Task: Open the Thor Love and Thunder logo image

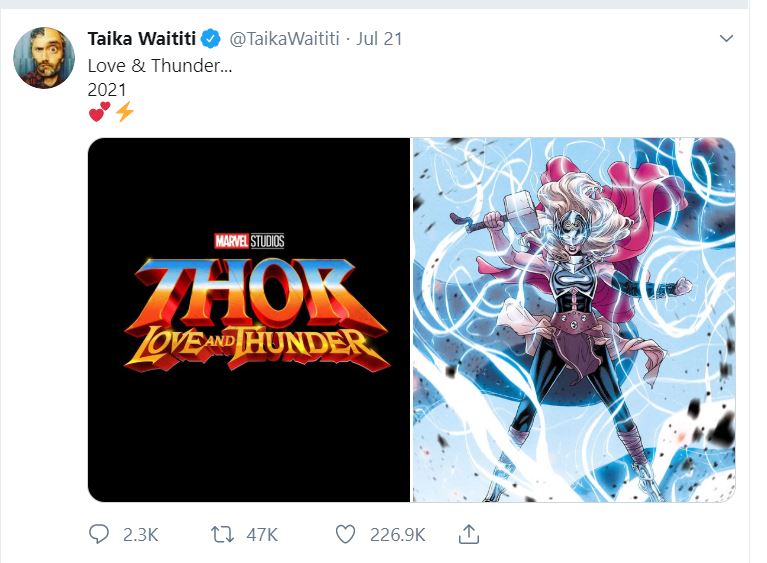Action: click(249, 319)
